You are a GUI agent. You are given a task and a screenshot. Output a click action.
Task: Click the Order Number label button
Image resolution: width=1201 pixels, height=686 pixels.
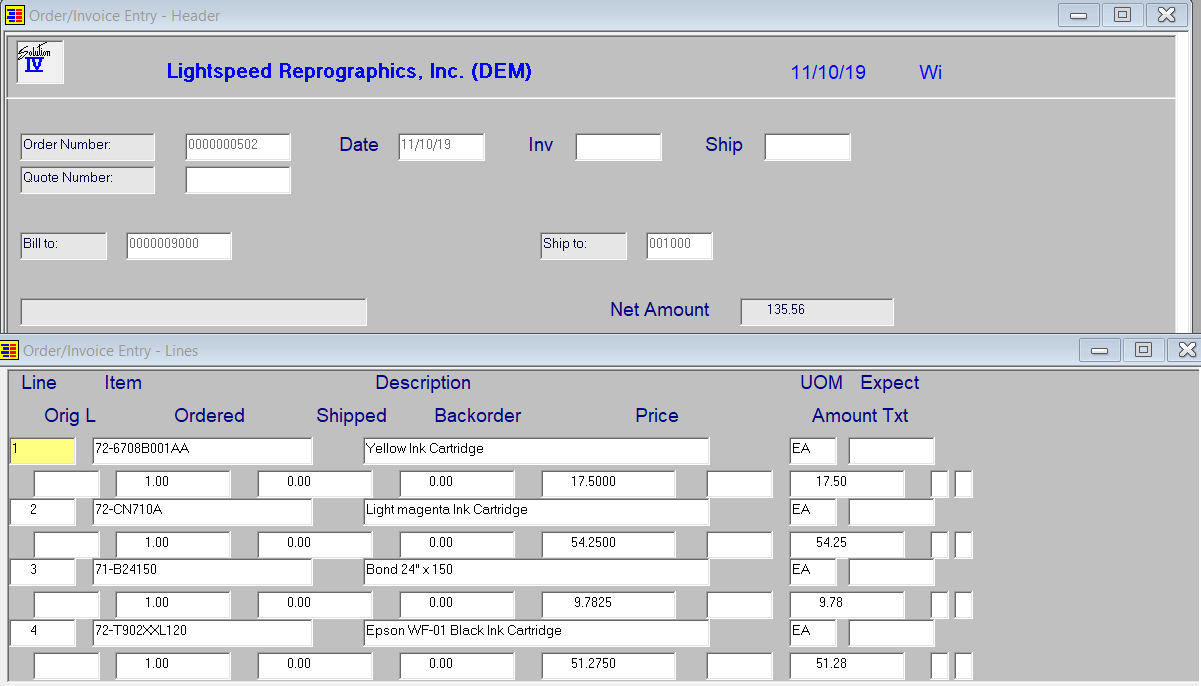88,146
